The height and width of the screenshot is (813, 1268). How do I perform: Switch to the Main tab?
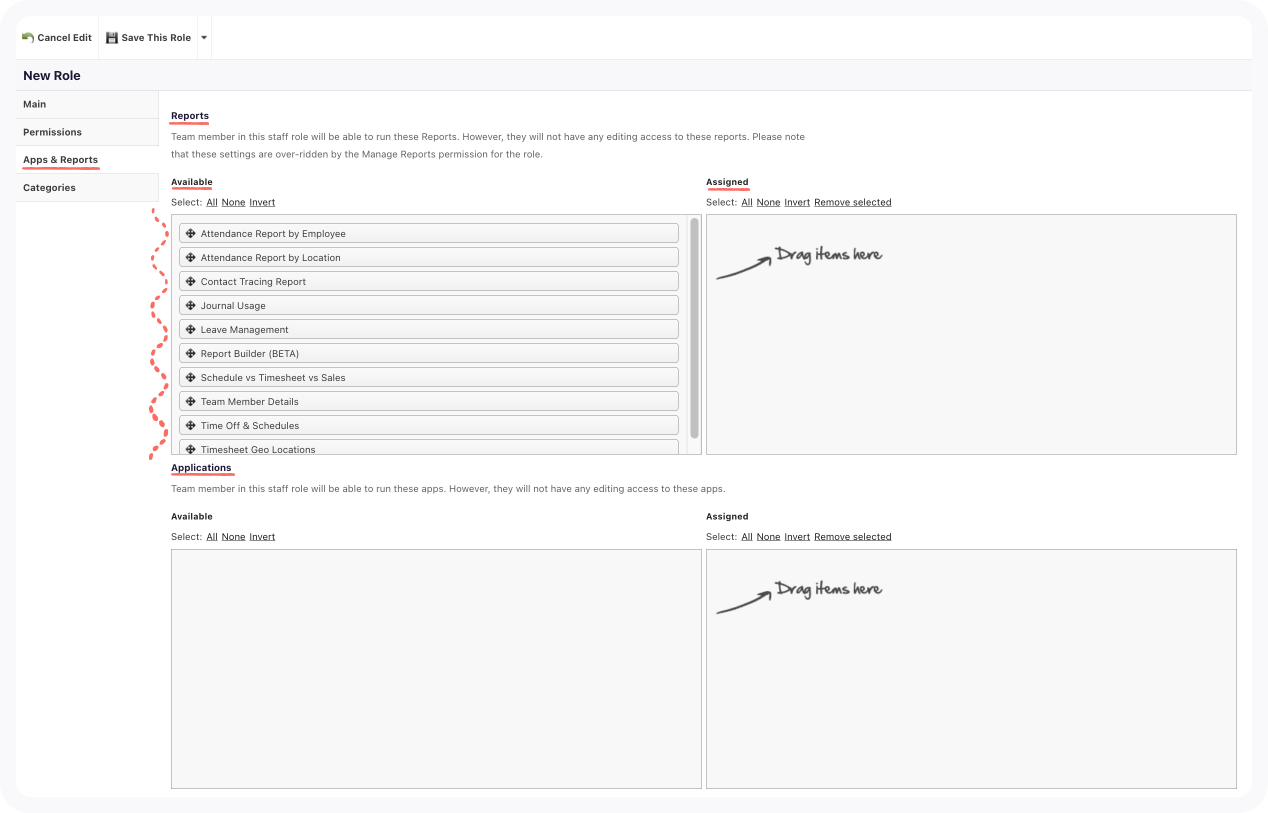(34, 104)
